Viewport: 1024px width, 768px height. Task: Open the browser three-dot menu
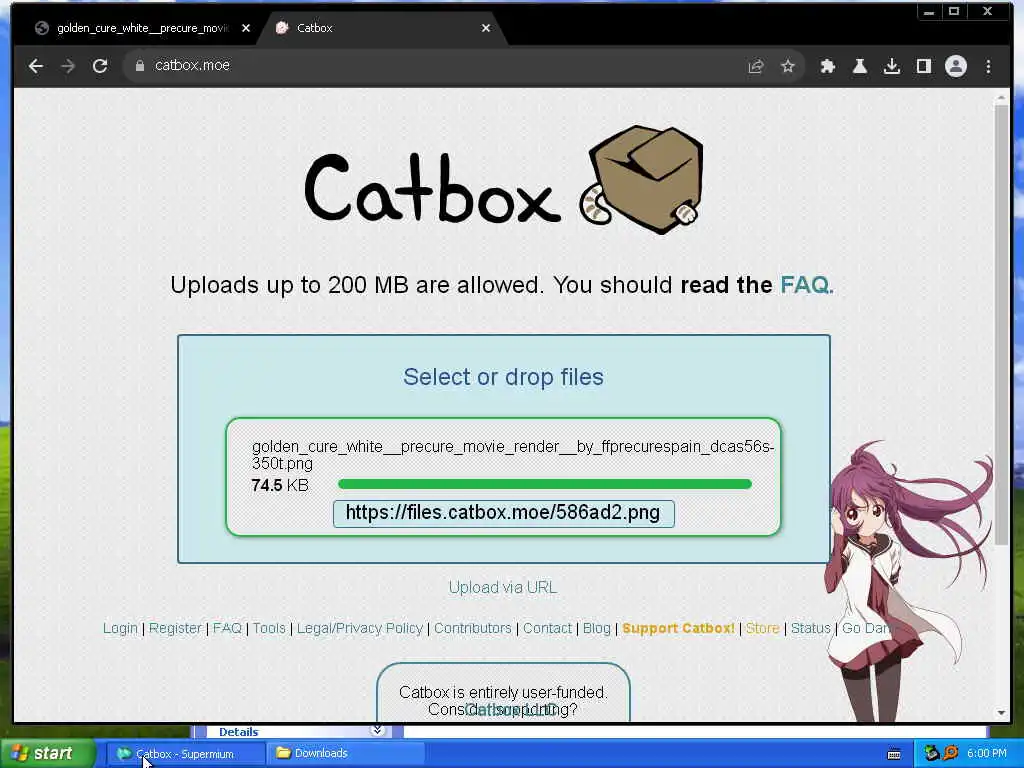coord(988,66)
